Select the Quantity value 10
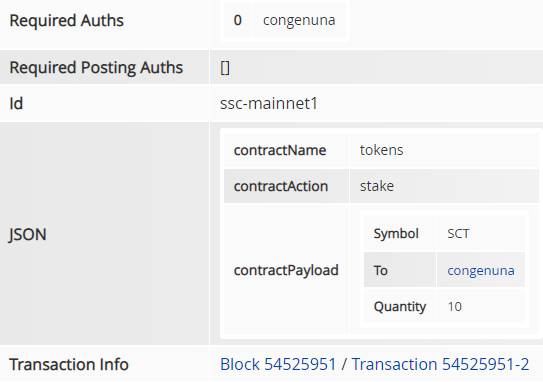The height and width of the screenshot is (382, 543). pos(454,307)
